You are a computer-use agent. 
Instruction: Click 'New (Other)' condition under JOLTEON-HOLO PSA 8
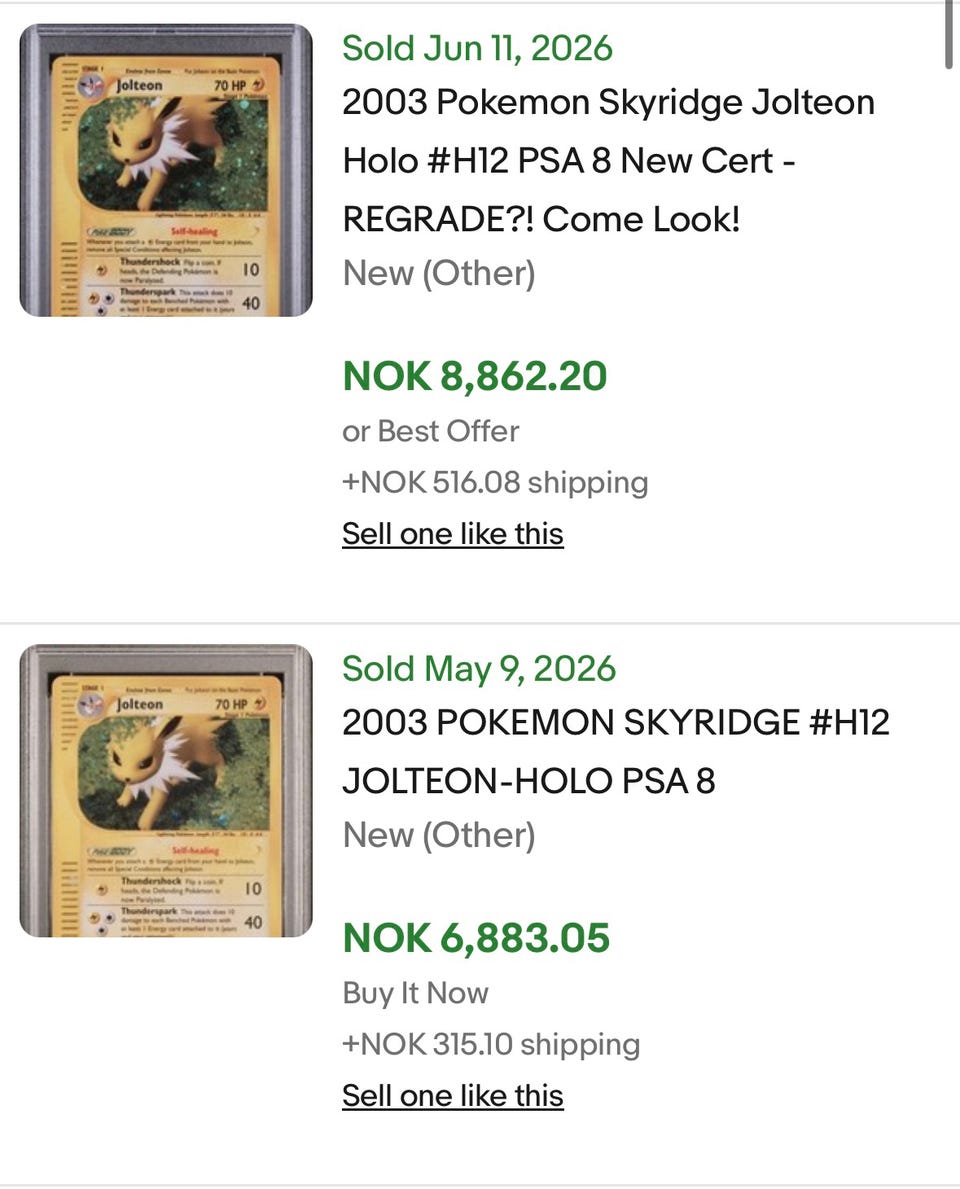(439, 835)
